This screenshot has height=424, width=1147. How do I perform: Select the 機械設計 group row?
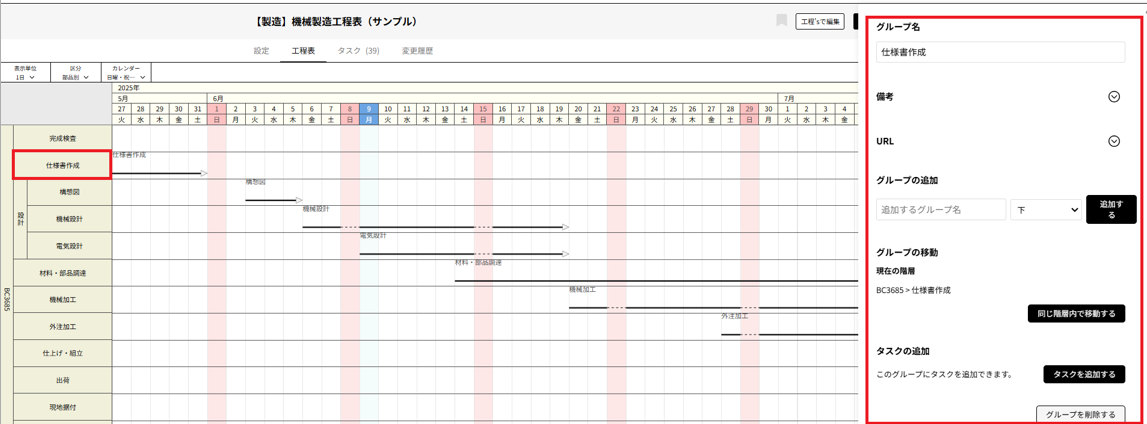[69, 219]
